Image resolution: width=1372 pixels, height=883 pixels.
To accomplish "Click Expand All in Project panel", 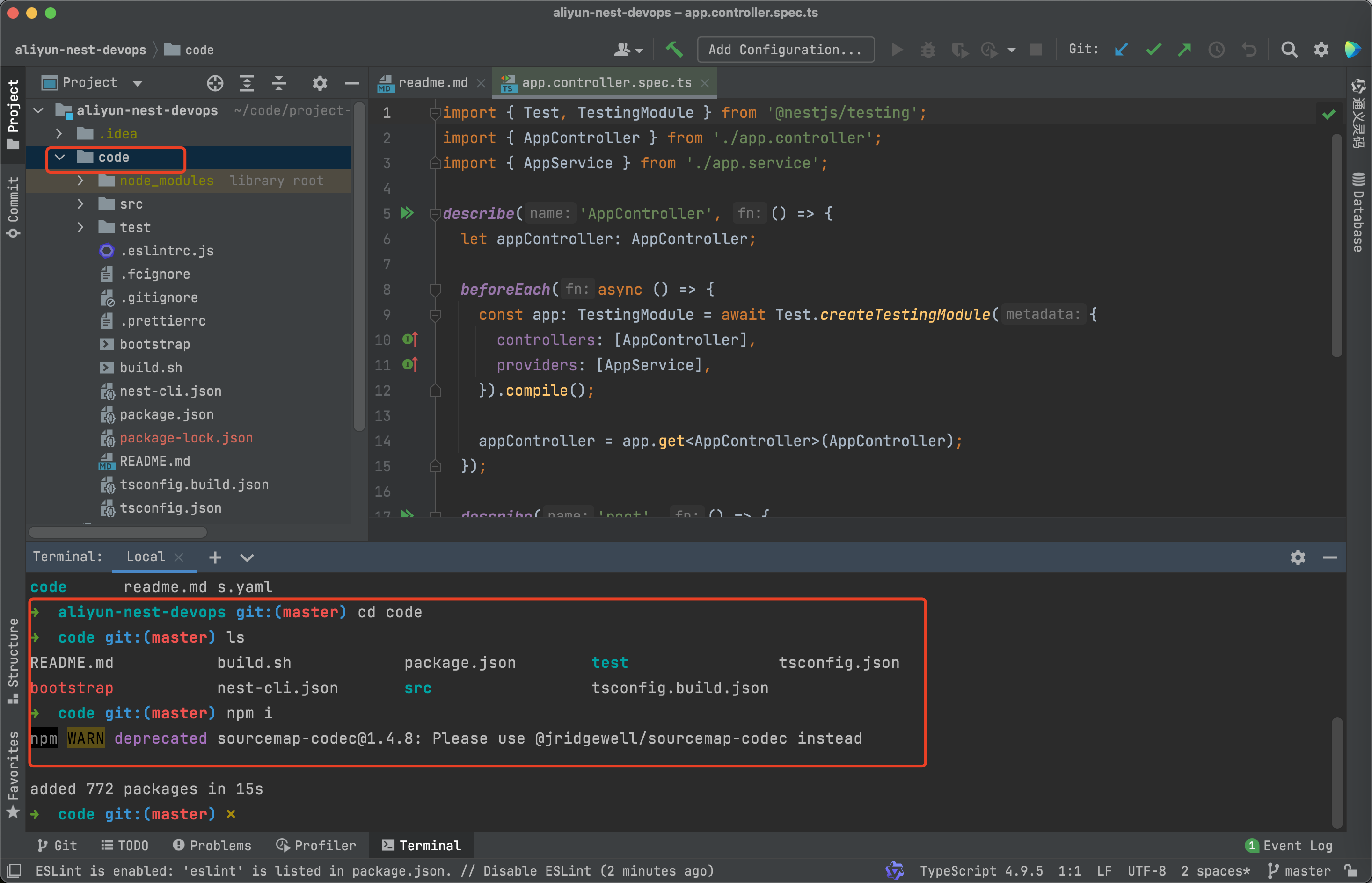I will point(247,83).
